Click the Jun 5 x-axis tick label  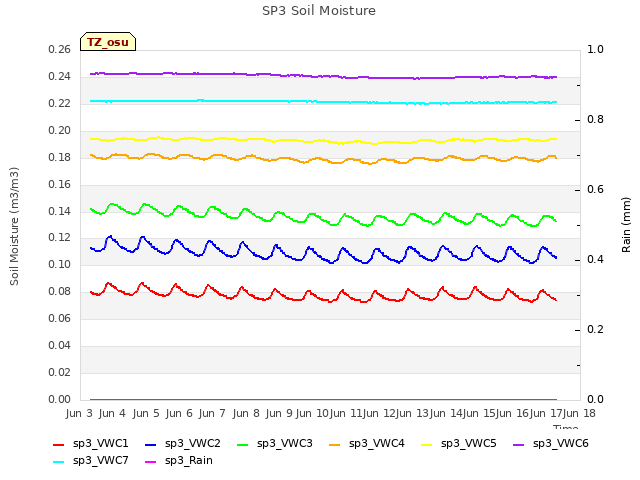pos(146,413)
